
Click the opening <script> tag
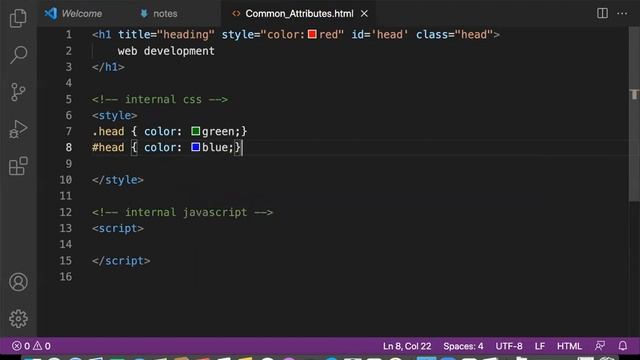tap(118, 228)
